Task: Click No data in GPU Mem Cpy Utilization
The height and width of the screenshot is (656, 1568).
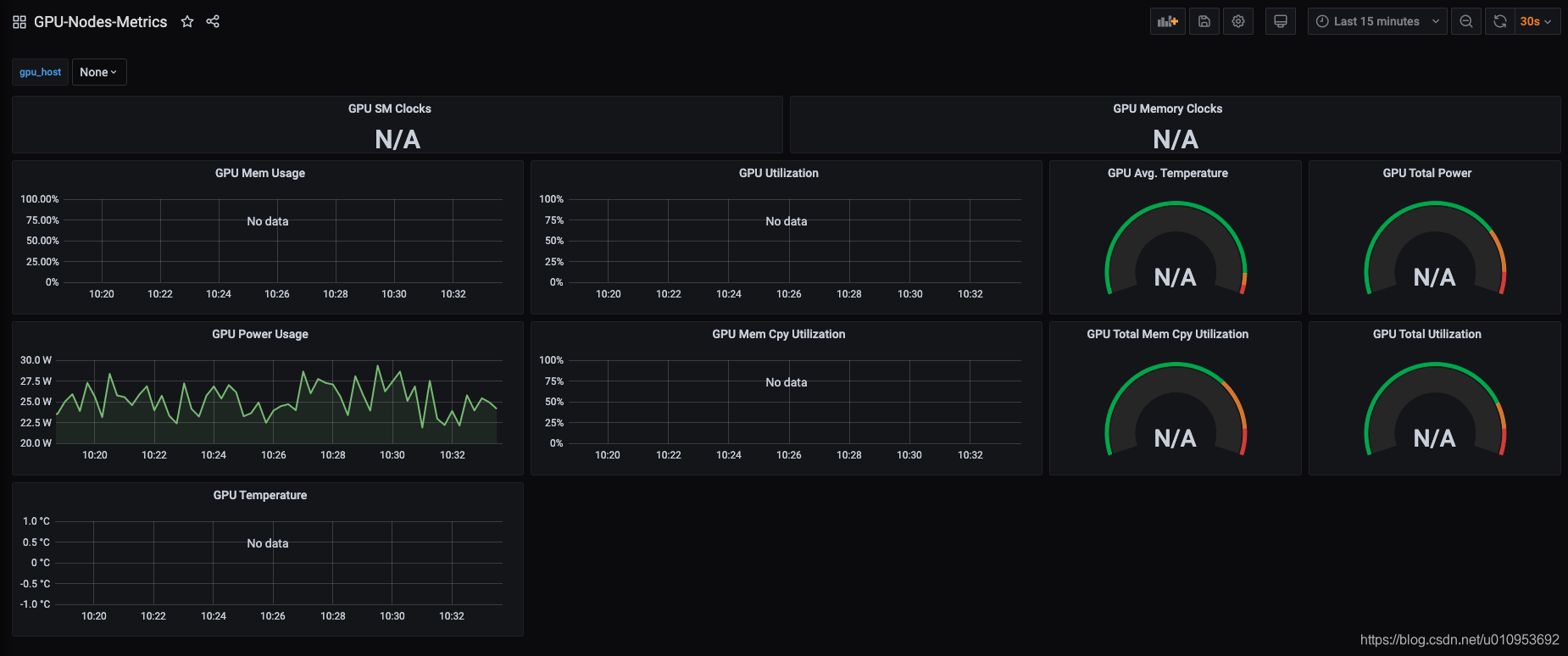Action: pos(787,382)
